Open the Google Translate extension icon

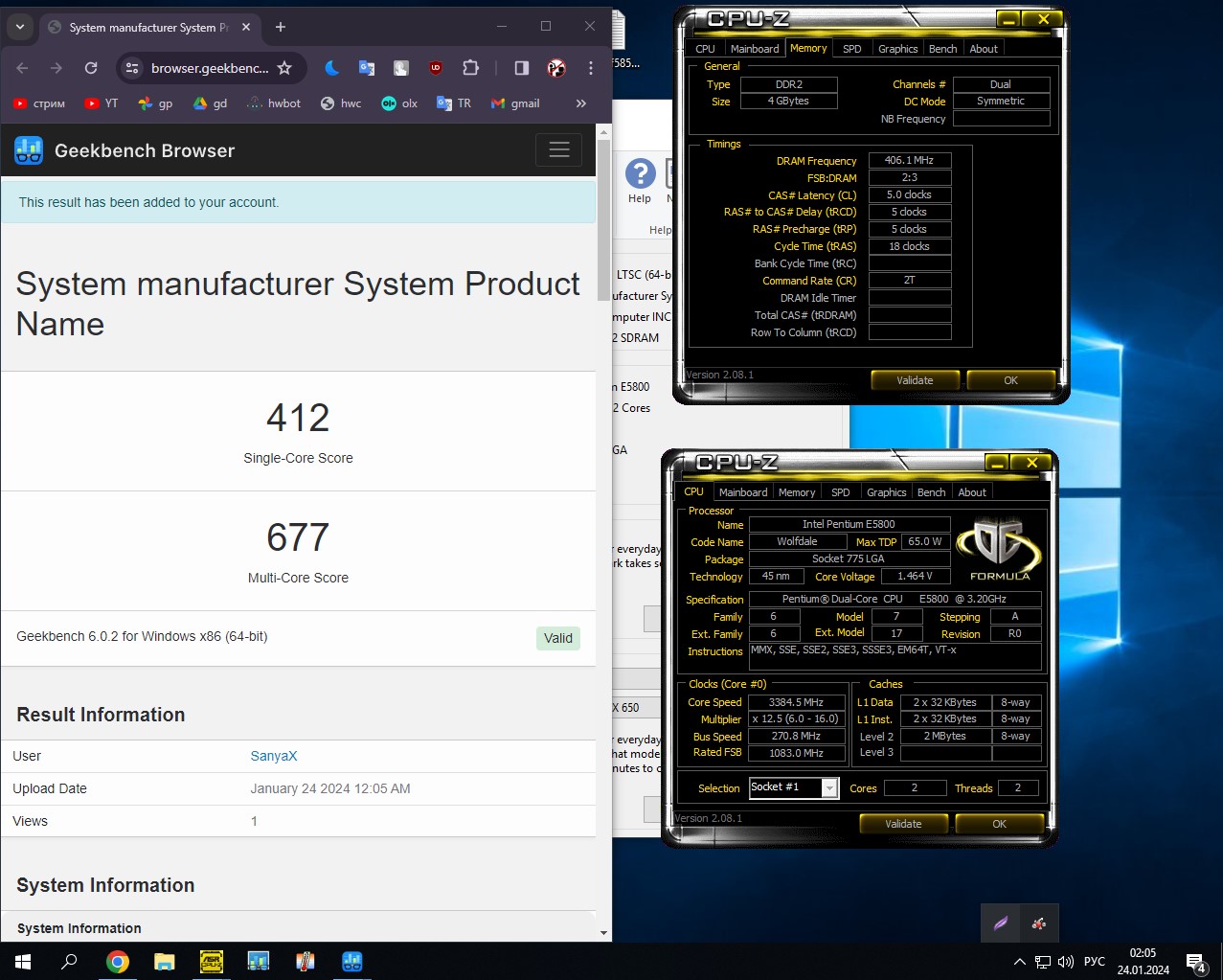pos(367,68)
